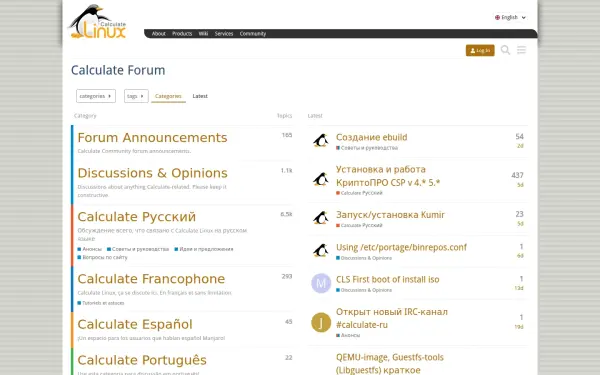Open the About menu item

click(158, 34)
